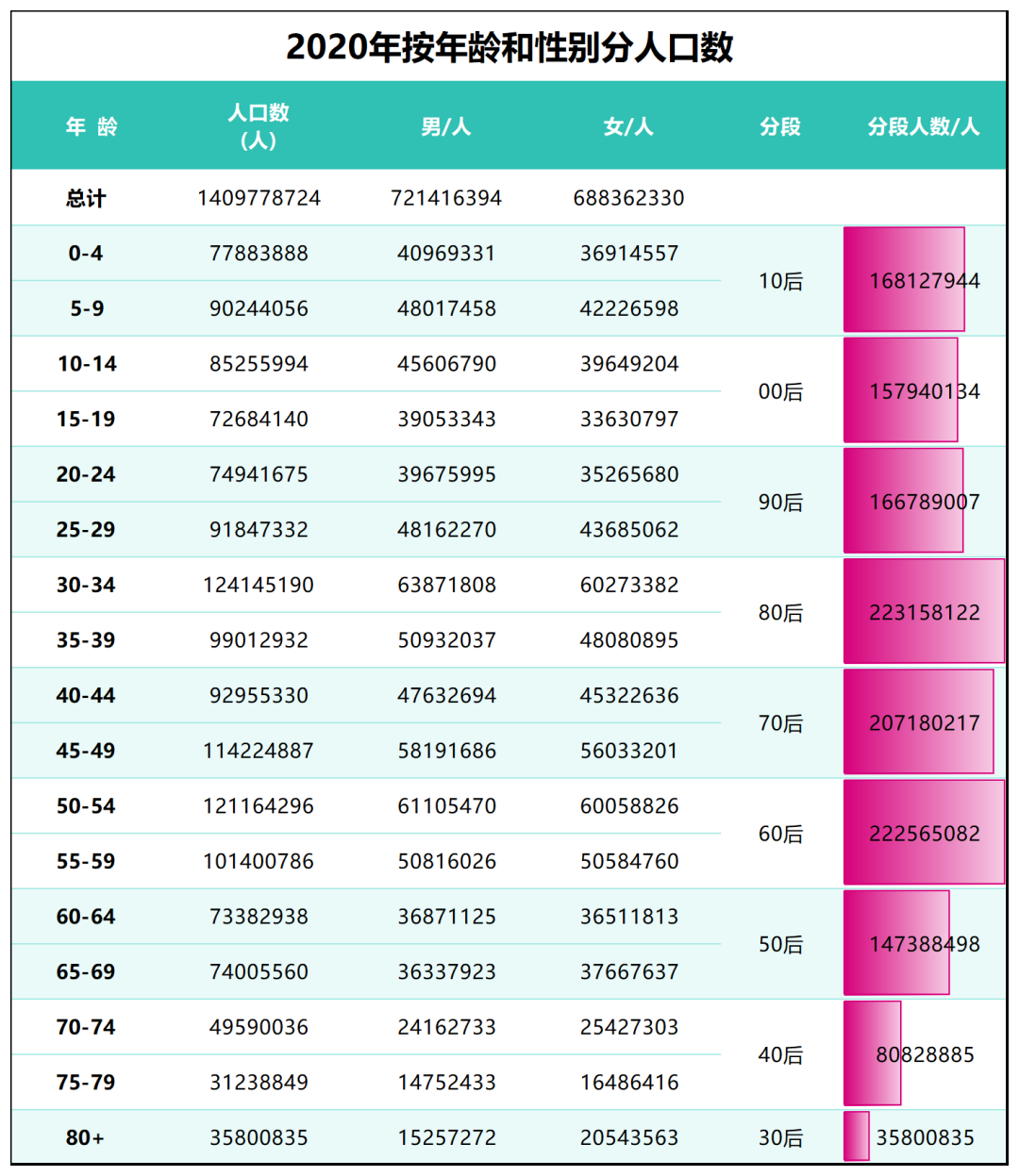Click the table title 2020年按年龄和性别分人口数
1019x1176 pixels.
click(509, 47)
